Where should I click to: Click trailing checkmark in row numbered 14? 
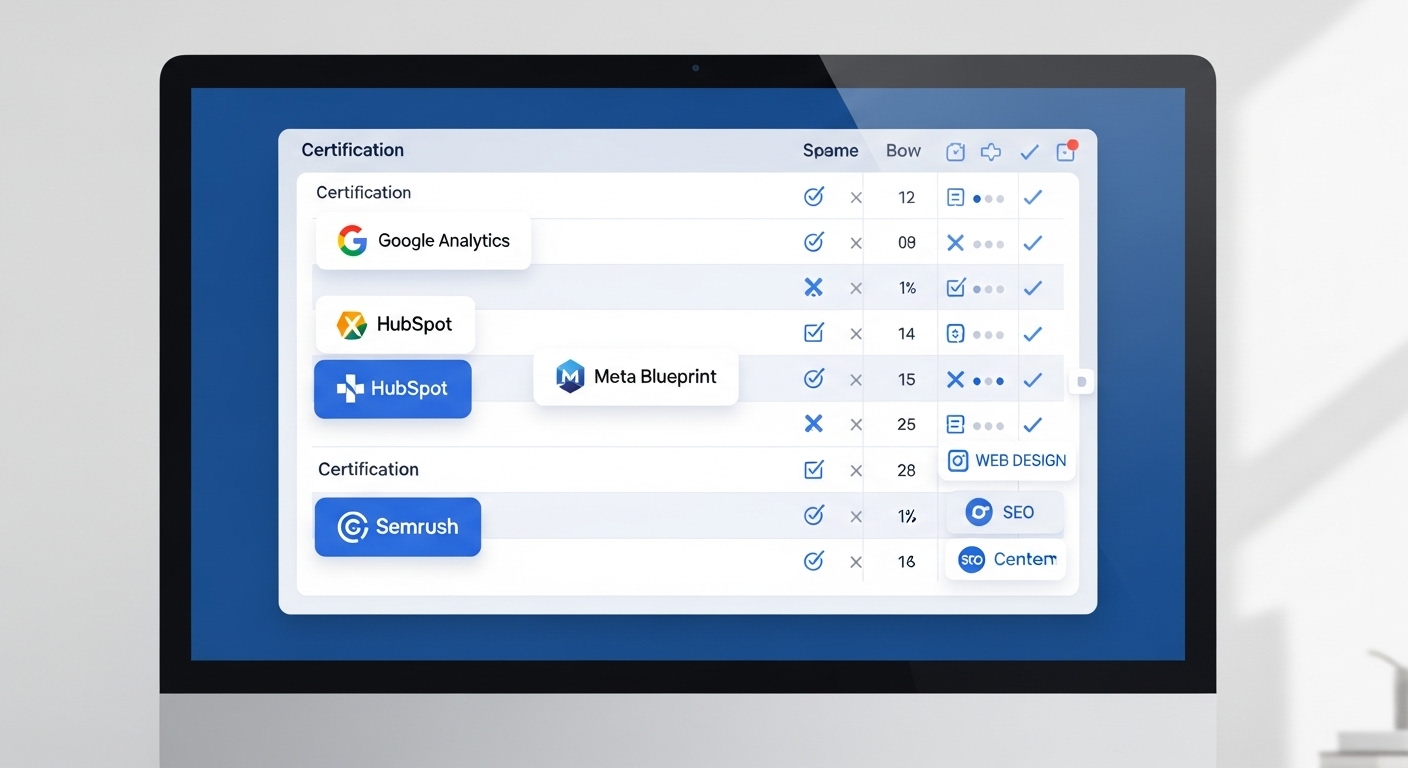(x=1033, y=334)
